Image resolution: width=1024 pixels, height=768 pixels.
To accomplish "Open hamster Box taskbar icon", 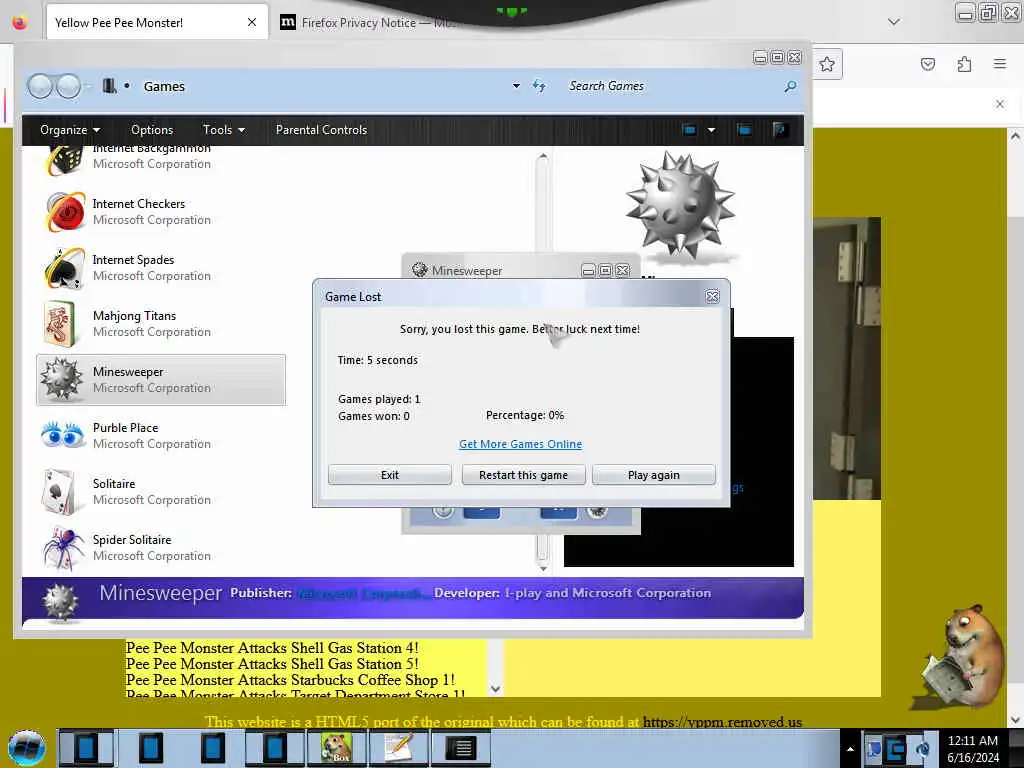I will pyautogui.click(x=337, y=748).
